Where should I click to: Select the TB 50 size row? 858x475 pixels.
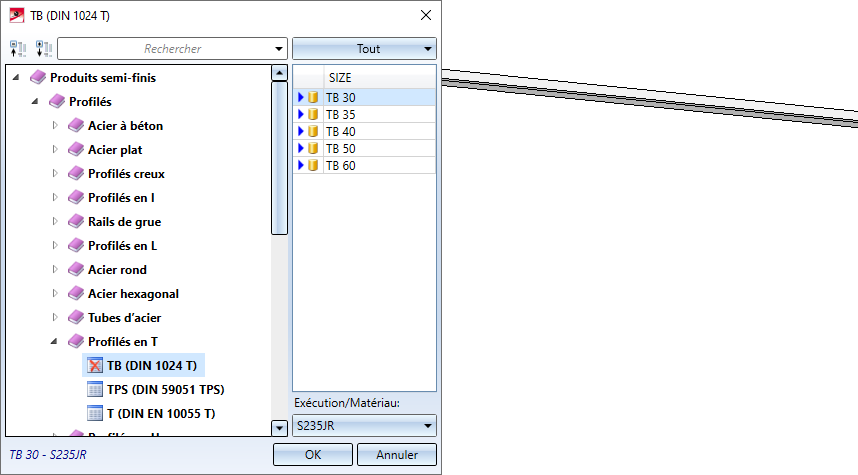(364, 148)
